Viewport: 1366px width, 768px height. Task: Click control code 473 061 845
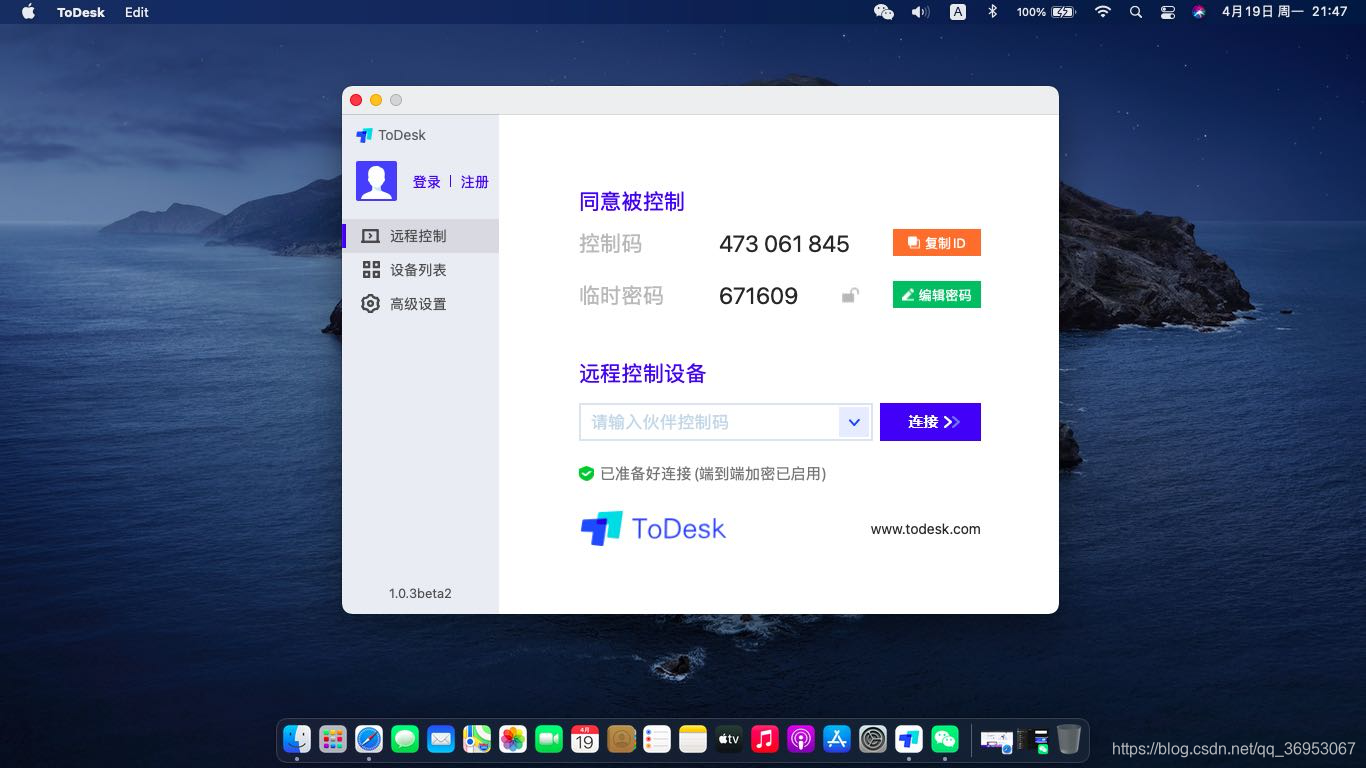click(784, 244)
